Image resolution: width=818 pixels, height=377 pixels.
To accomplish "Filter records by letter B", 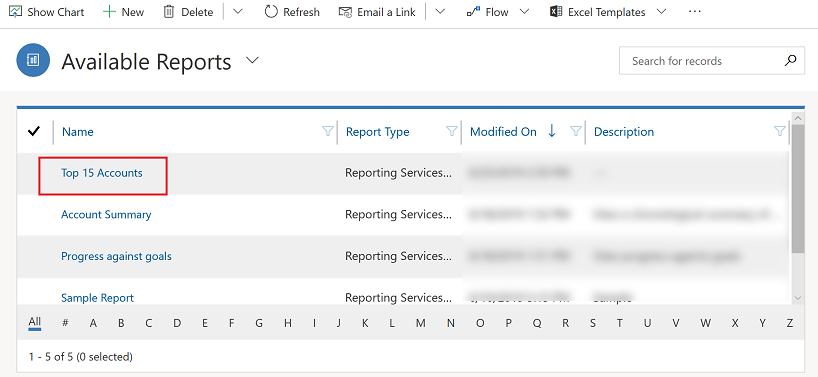I will (121, 323).
